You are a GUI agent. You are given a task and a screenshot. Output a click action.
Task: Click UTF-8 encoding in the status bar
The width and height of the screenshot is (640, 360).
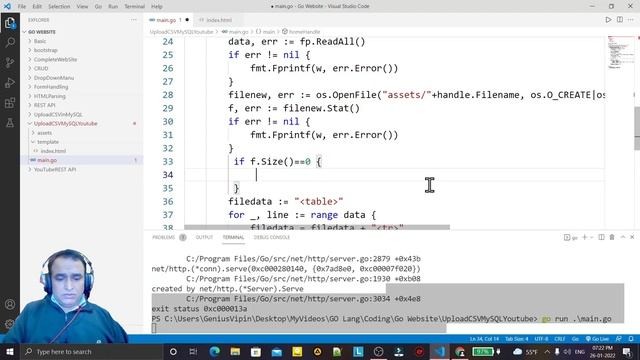pos(541,339)
